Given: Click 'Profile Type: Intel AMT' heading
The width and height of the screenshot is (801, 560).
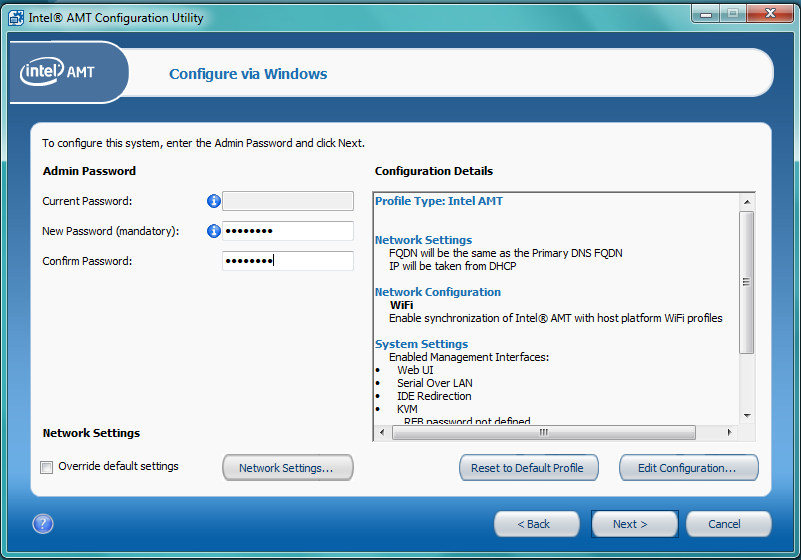Looking at the screenshot, I should click(439, 201).
